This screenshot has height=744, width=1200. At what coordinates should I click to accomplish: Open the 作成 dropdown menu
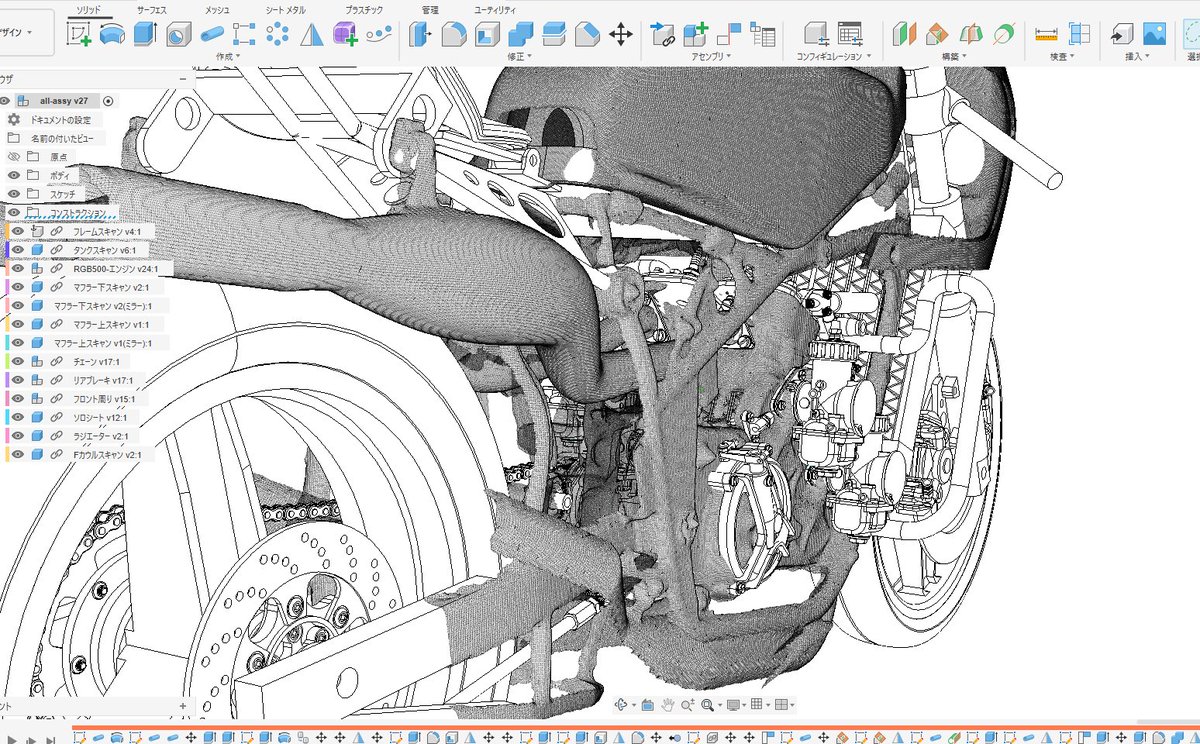coord(229,57)
